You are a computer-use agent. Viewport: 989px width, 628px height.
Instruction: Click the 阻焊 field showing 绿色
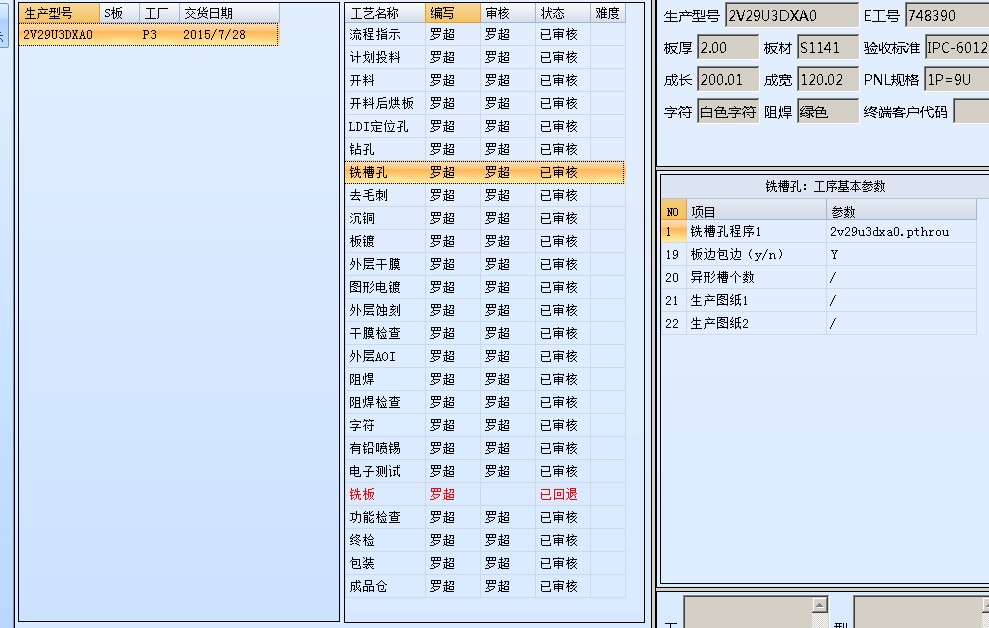[828, 112]
